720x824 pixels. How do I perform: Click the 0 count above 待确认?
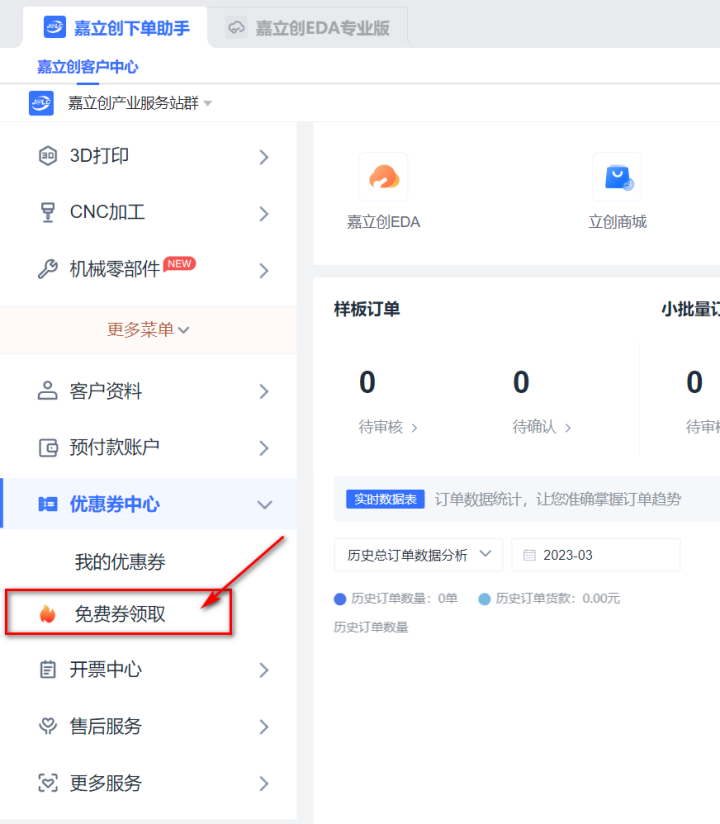pyautogui.click(x=521, y=382)
